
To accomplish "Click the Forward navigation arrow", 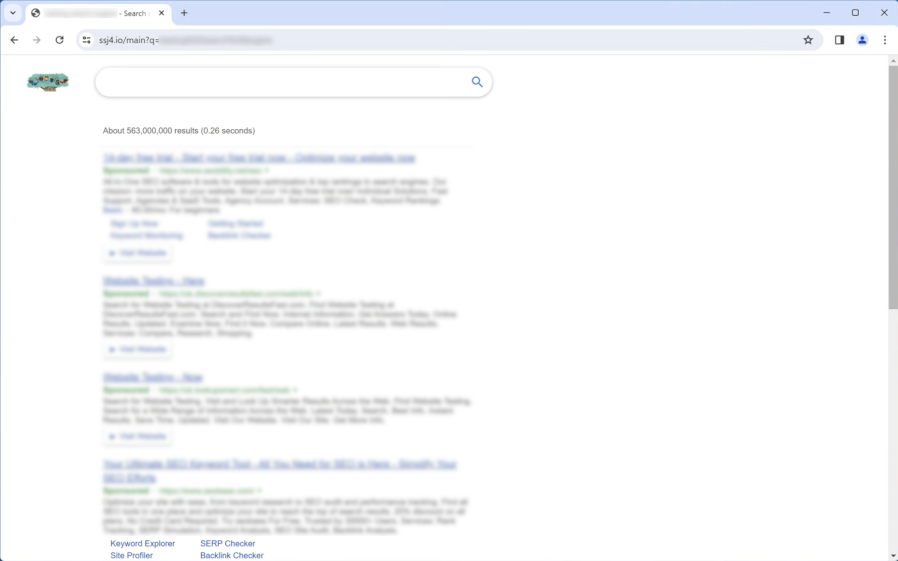I will click(37, 40).
